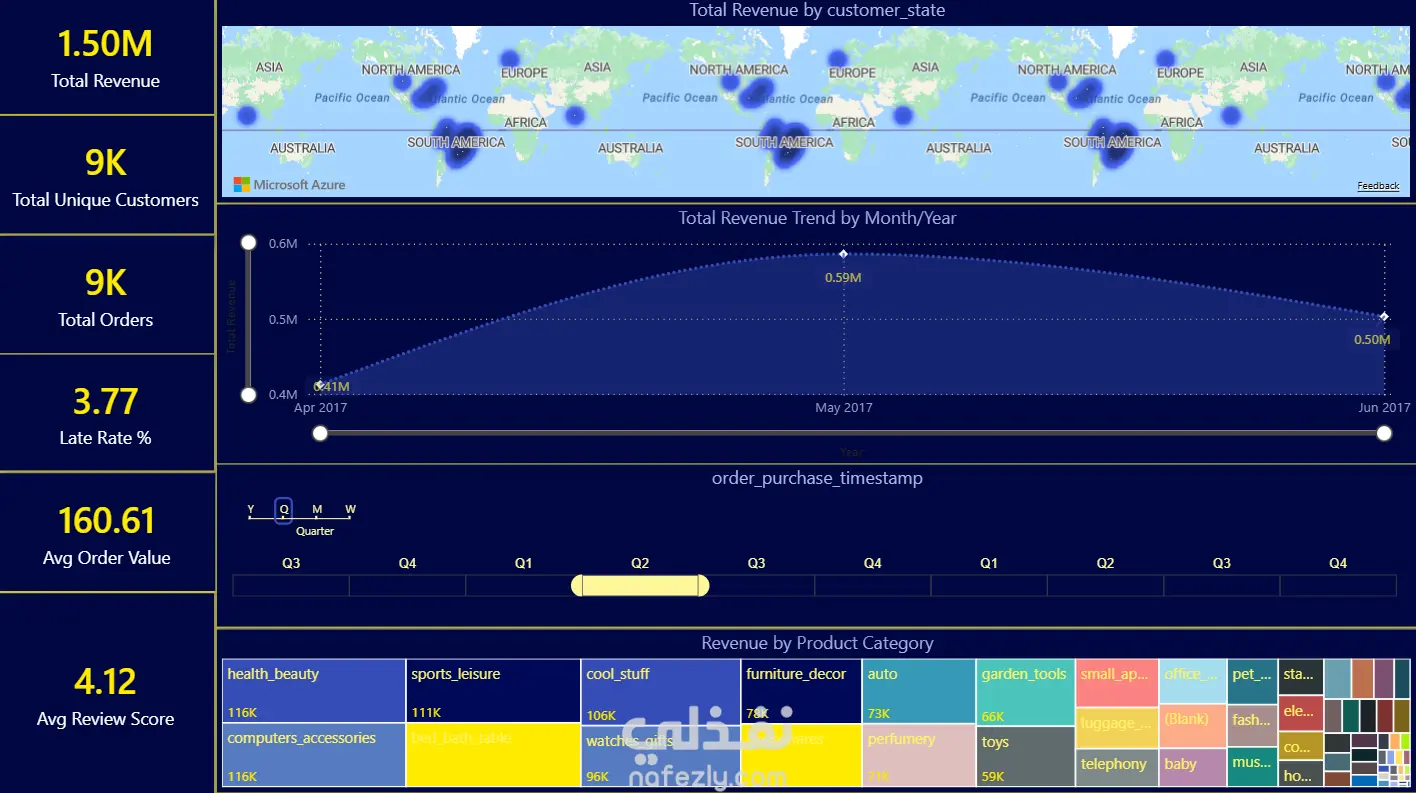
Task: Select the luggage_ treemap tile
Action: point(1117,727)
